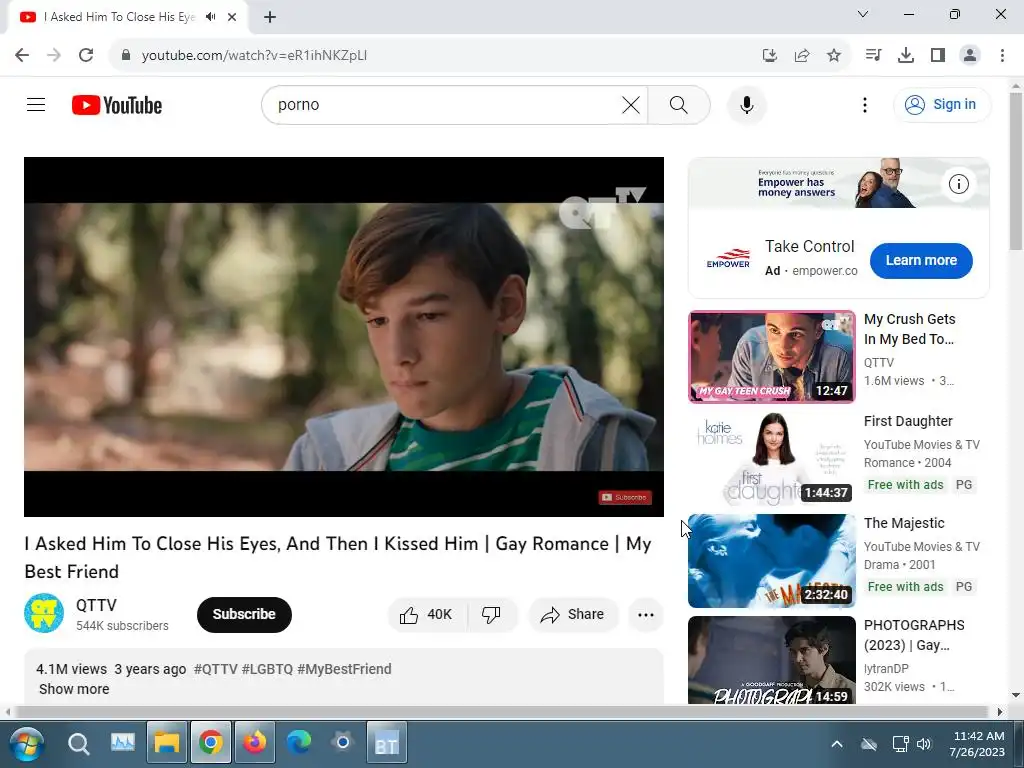Screen dimensions: 1024x768
Task: Click the #MyBestFriend hashtag
Action: pyautogui.click(x=344, y=669)
